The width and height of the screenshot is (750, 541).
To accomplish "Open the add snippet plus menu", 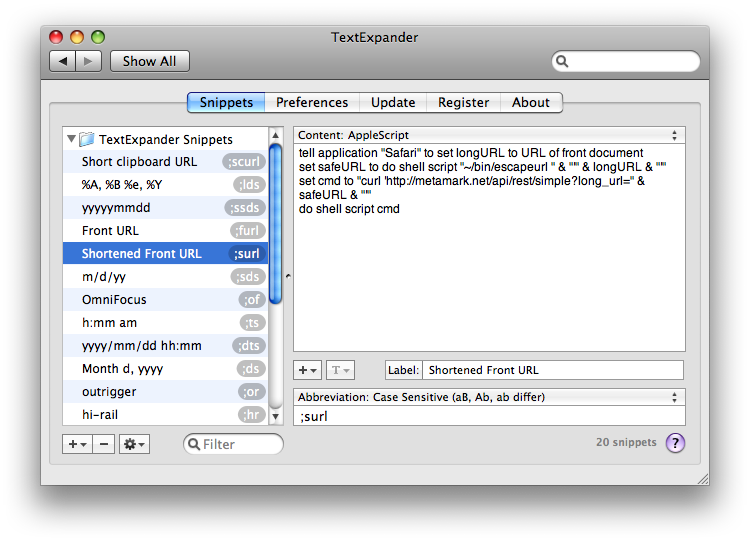I will (x=77, y=444).
